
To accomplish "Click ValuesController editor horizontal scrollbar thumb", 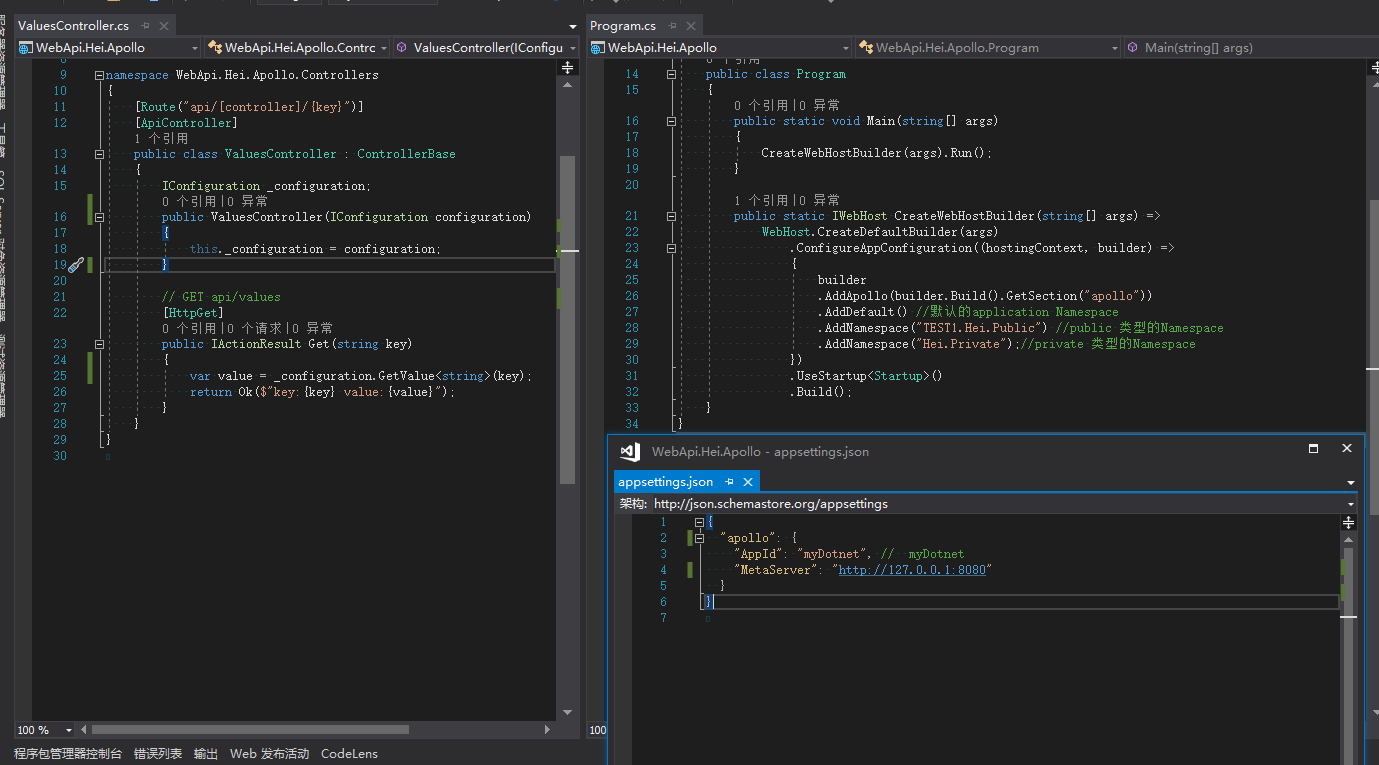I will [x=249, y=730].
